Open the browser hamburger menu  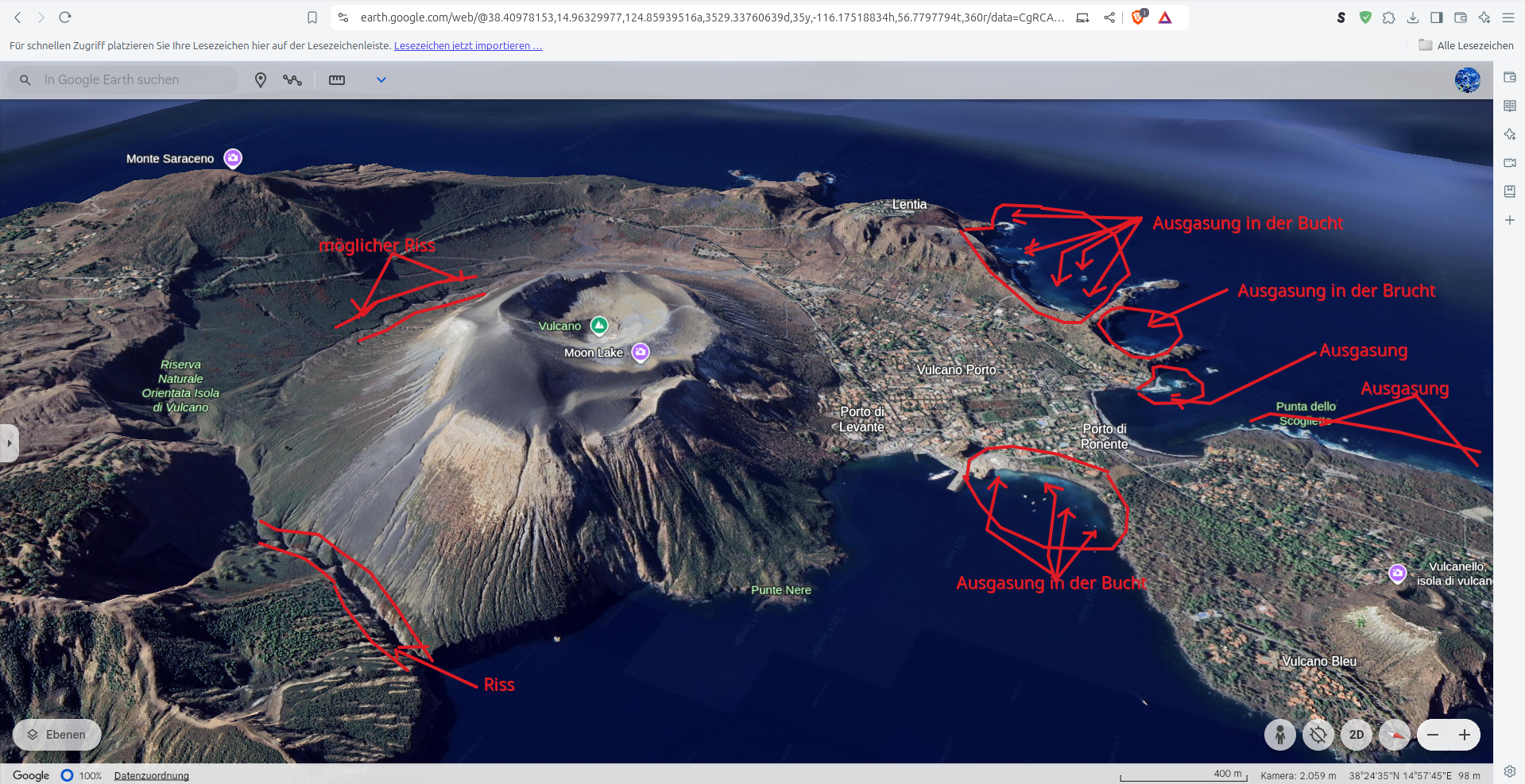1508,17
